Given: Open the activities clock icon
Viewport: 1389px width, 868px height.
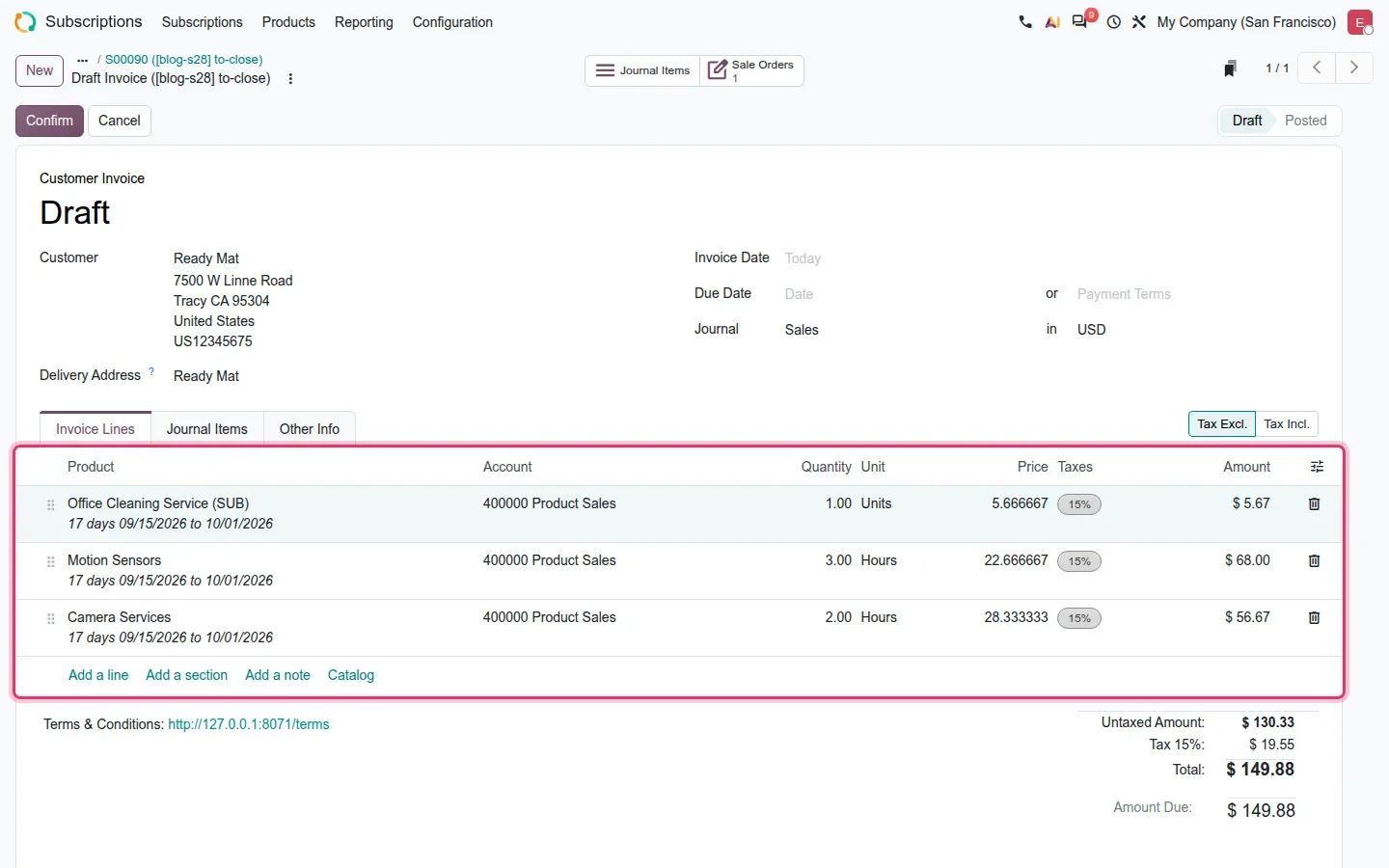Looking at the screenshot, I should pos(1114,22).
